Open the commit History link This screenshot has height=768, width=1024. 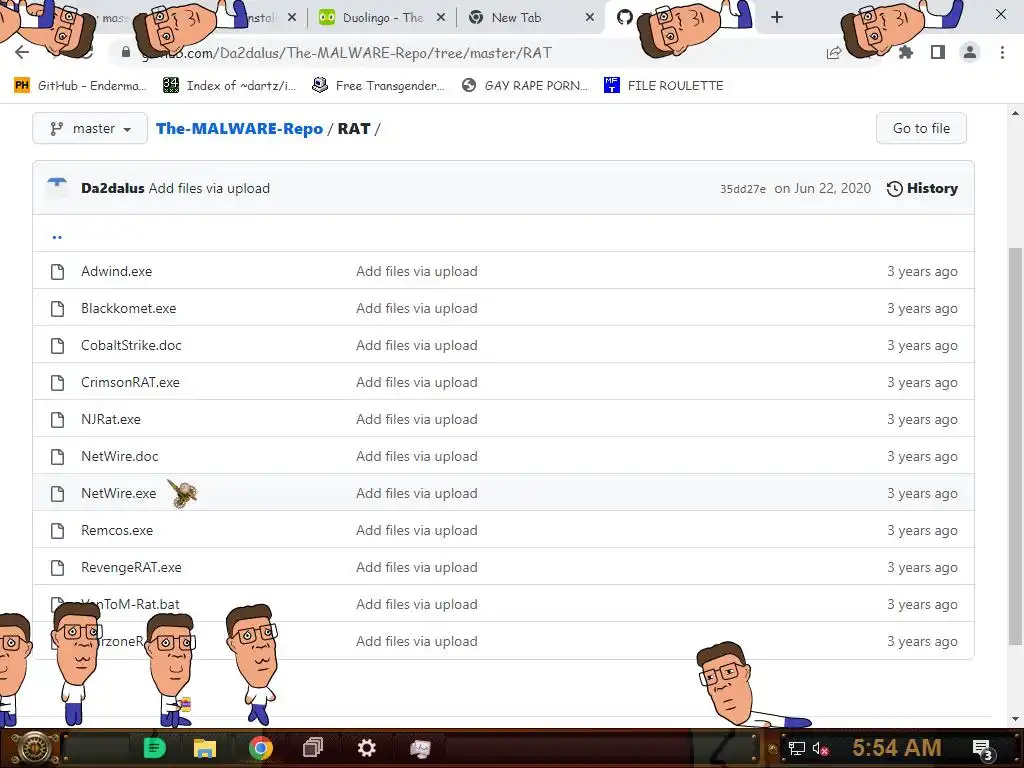tap(922, 189)
